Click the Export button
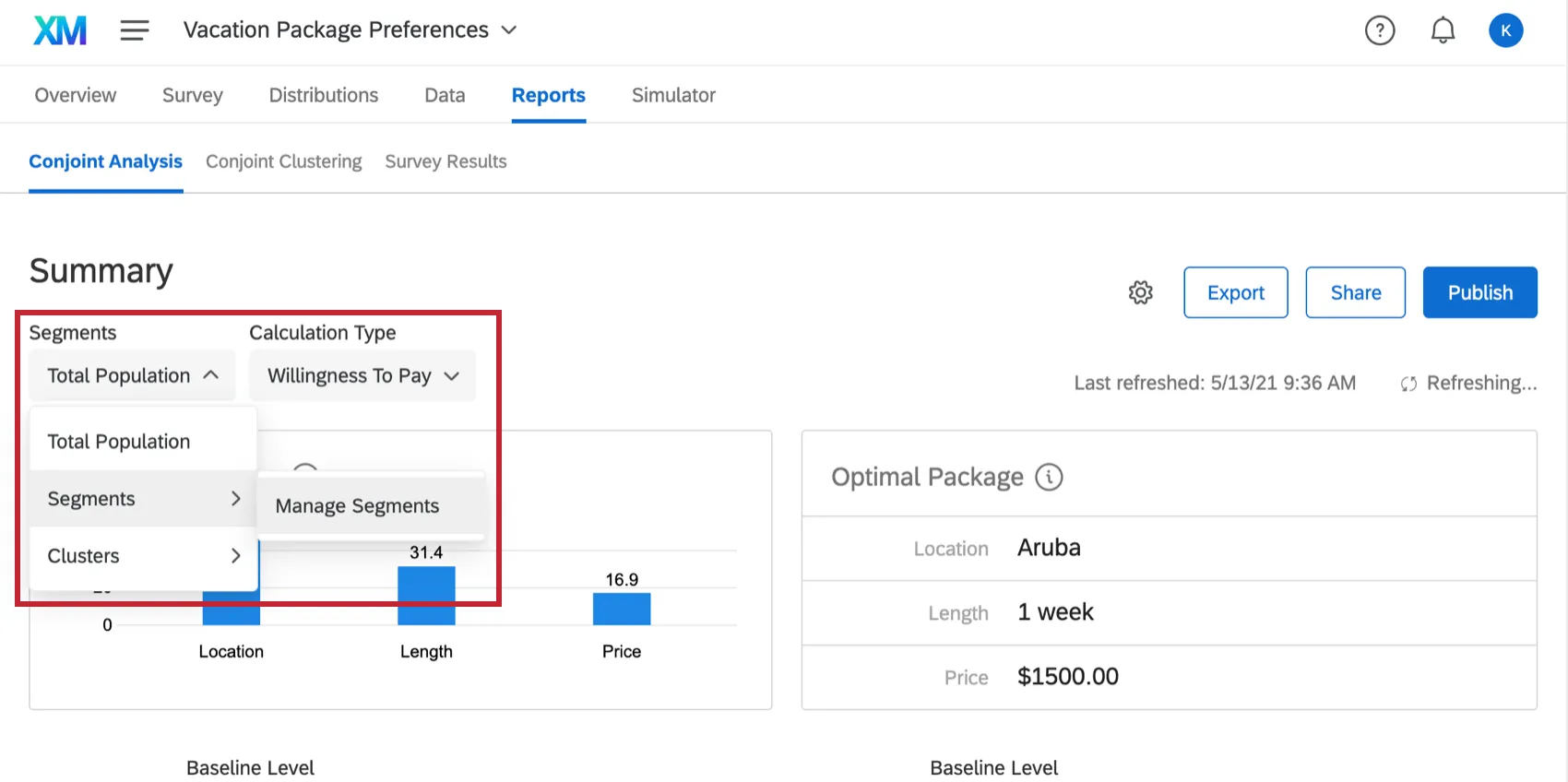The width and height of the screenshot is (1568, 782). [x=1235, y=292]
